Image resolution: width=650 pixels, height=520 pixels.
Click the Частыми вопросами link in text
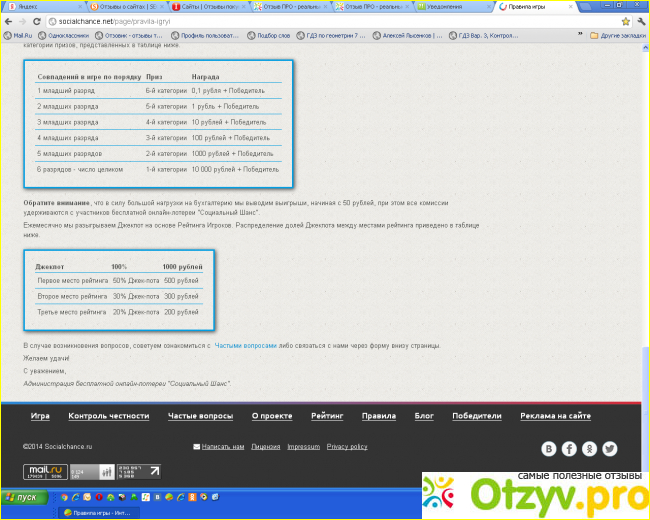pyautogui.click(x=246, y=345)
